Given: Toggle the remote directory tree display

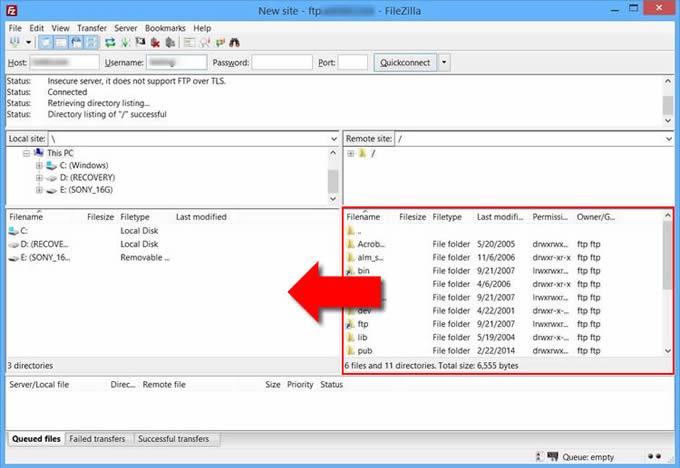Looking at the screenshot, I should 77,43.
